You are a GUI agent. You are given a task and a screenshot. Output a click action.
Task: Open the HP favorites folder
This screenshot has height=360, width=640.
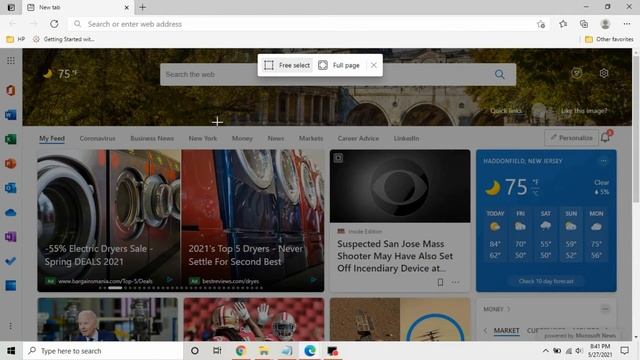tap(16, 39)
